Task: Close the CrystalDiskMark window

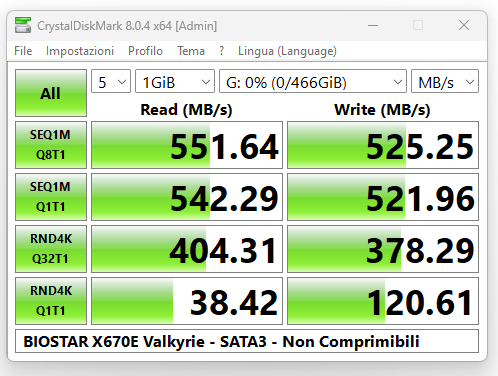Action: tap(464, 25)
